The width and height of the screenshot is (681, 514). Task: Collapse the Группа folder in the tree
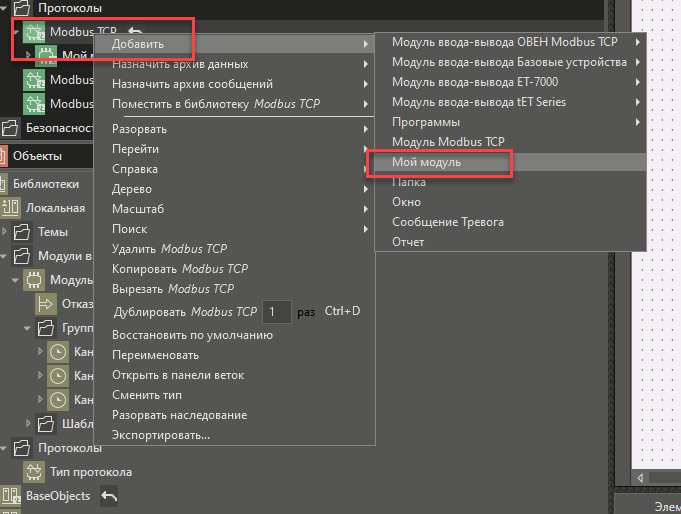tap(27, 328)
